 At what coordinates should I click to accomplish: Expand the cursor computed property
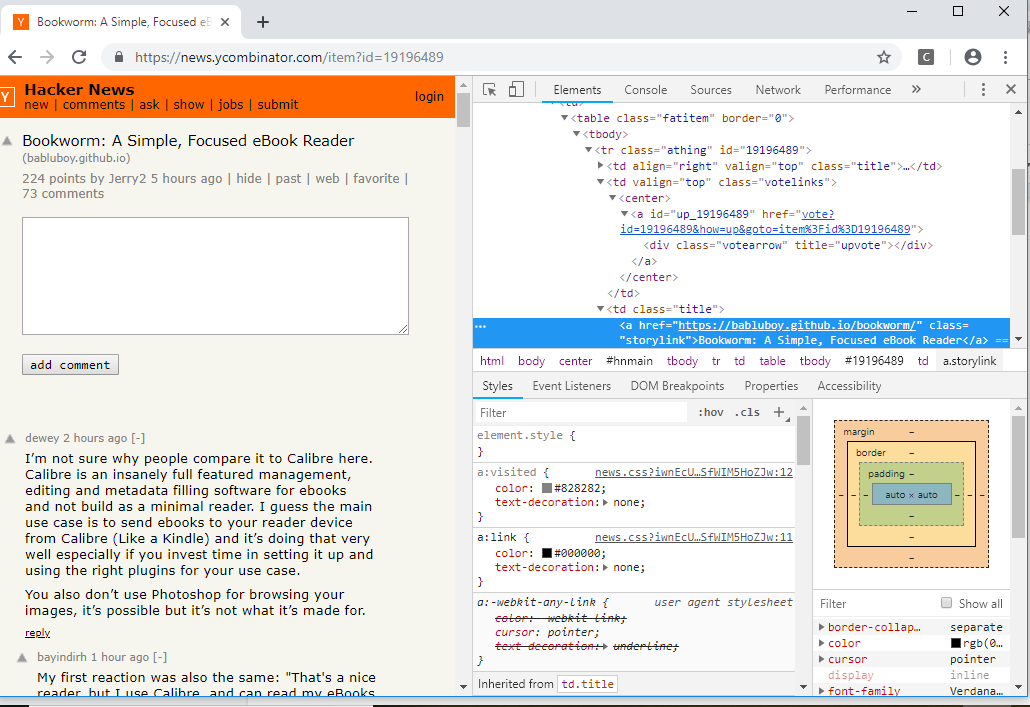coord(822,659)
